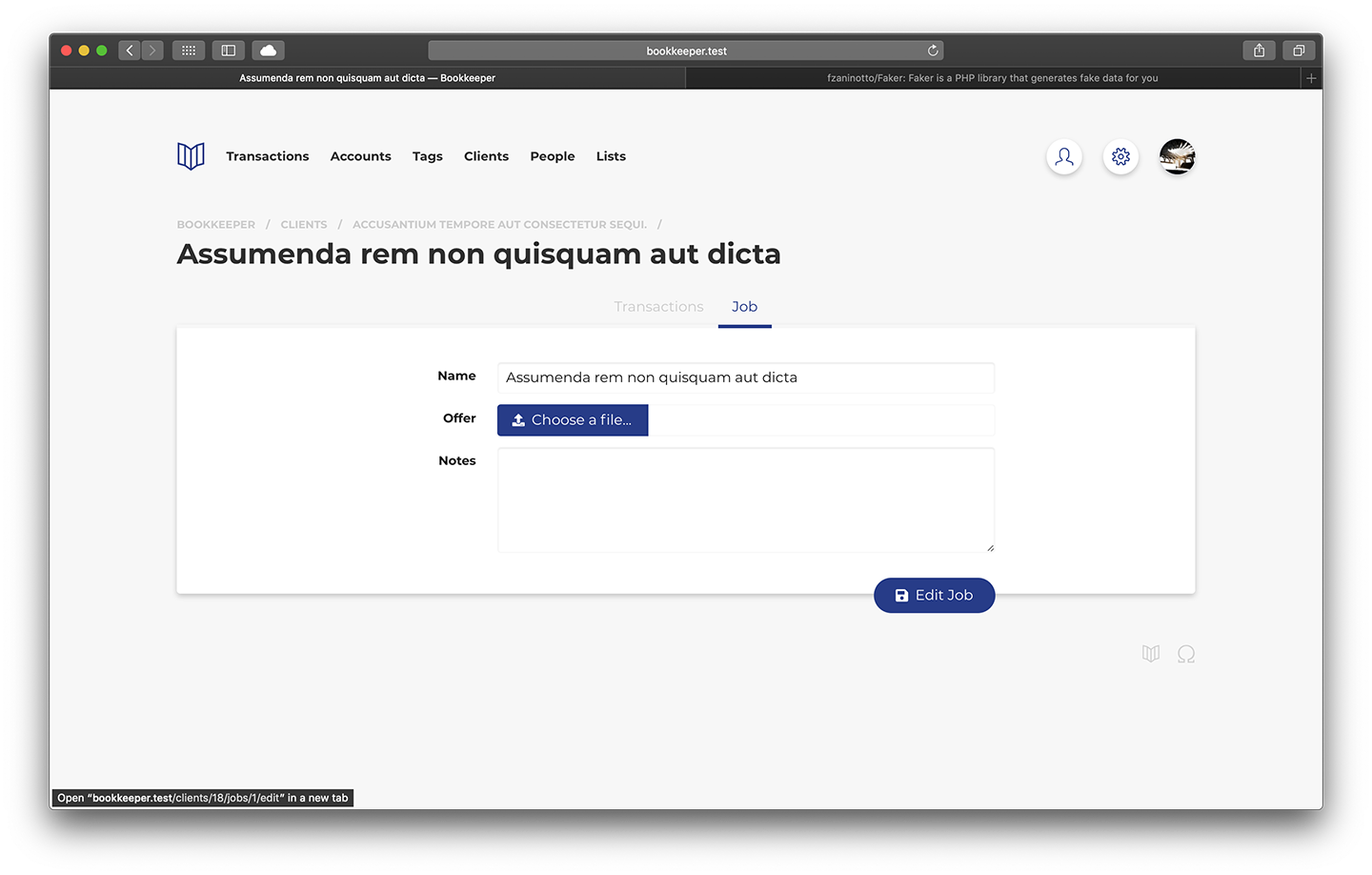Image resolution: width=1372 pixels, height=875 pixels.
Task: Click footer GitHub icon
Action: coord(1186,654)
